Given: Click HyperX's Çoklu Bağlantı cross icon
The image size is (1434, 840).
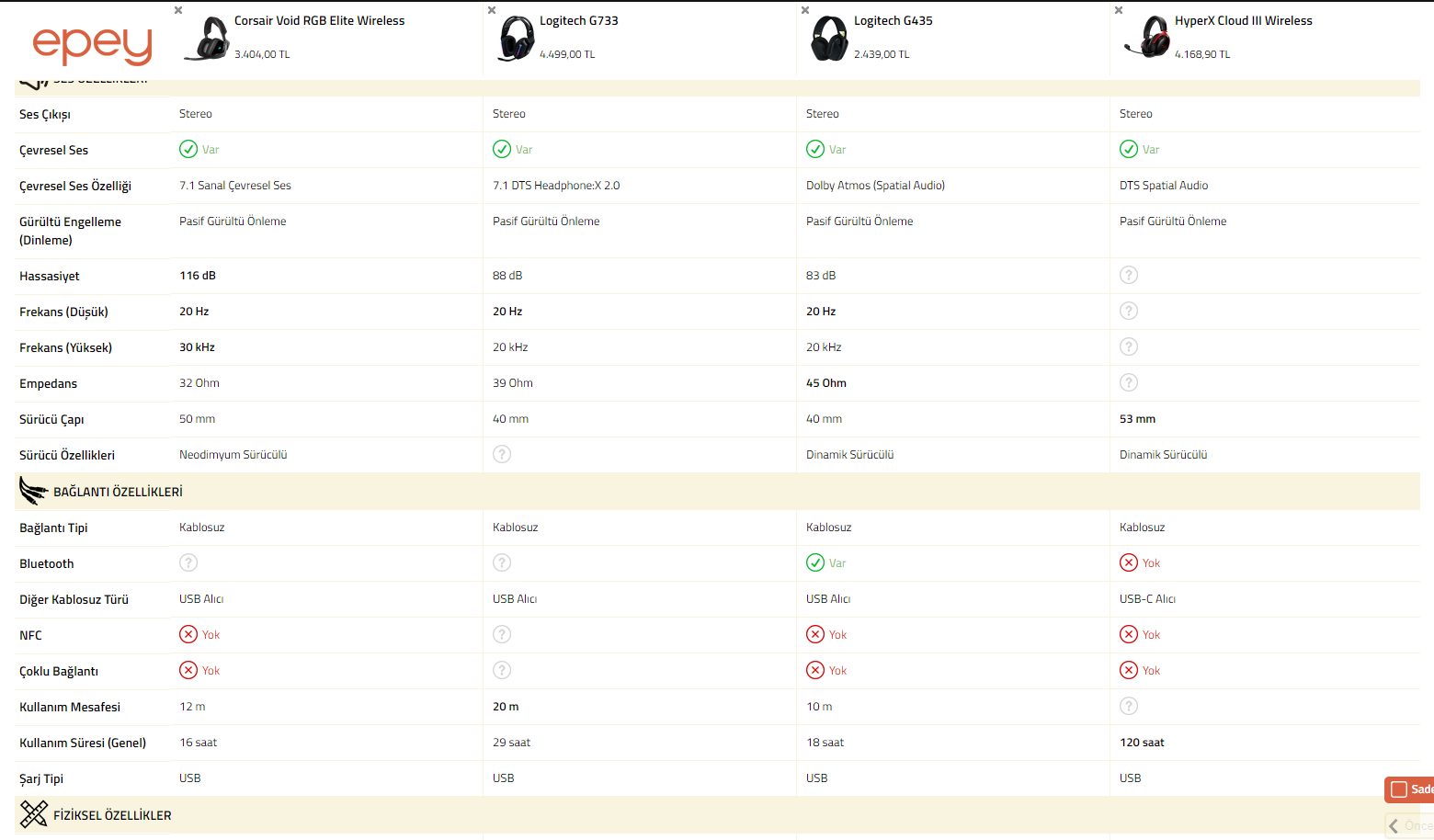Looking at the screenshot, I should [1129, 670].
